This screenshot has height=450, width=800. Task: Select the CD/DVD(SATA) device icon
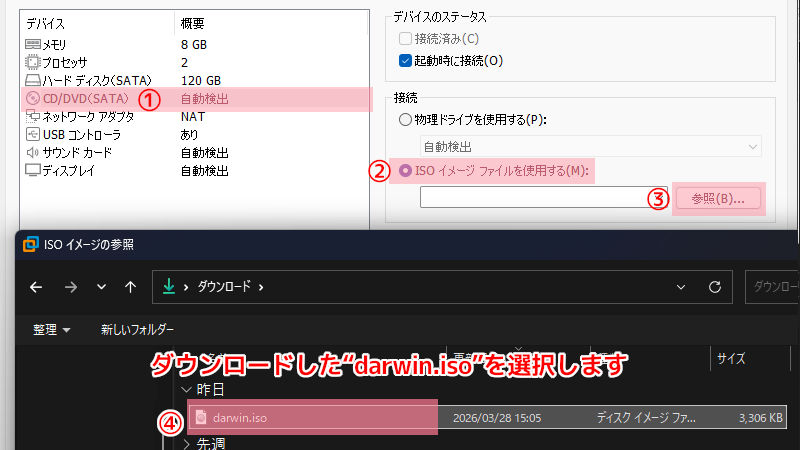point(33,98)
